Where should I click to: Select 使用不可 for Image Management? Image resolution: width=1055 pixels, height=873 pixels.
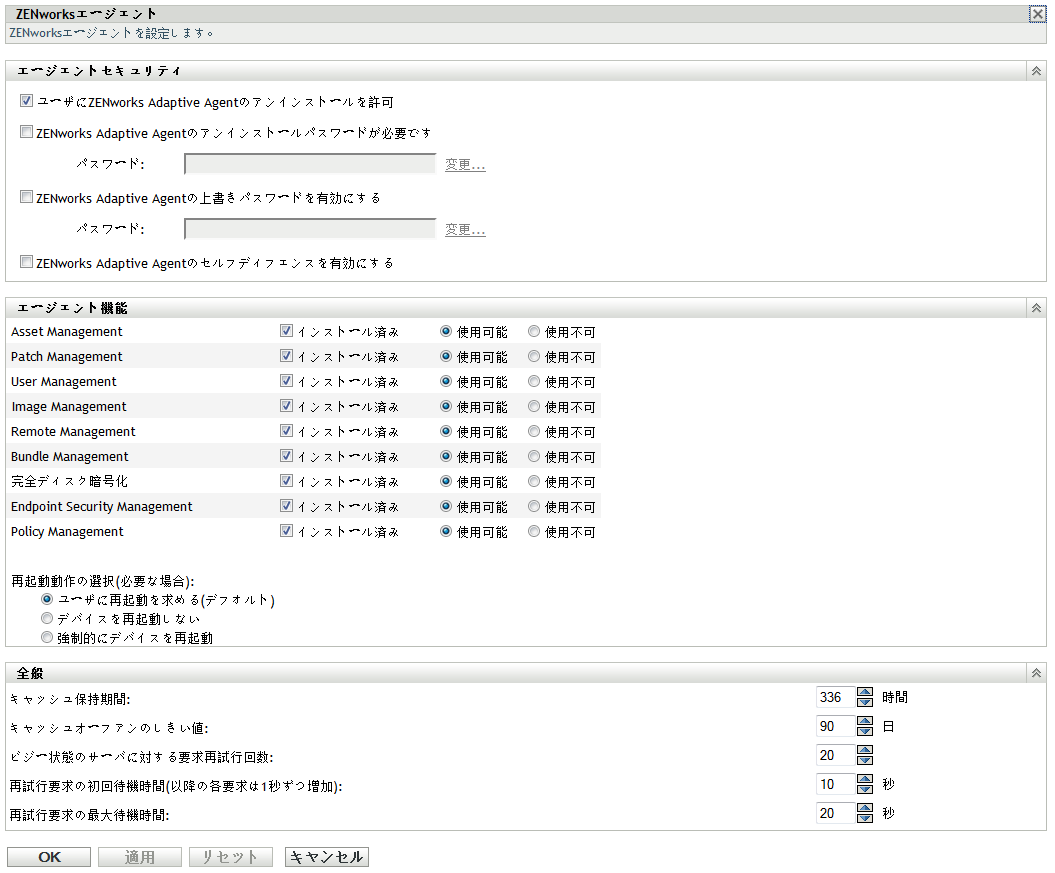[x=534, y=406]
